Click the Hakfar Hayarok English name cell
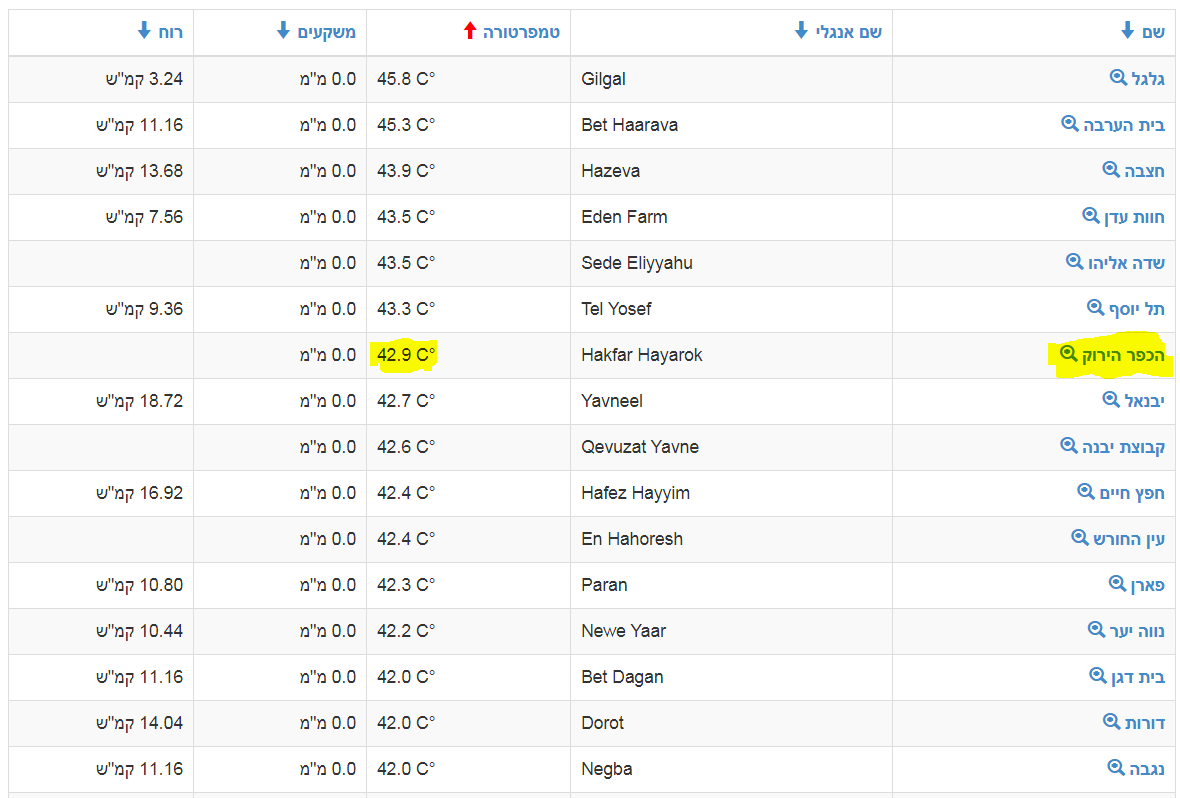The height and width of the screenshot is (798, 1180). (641, 355)
